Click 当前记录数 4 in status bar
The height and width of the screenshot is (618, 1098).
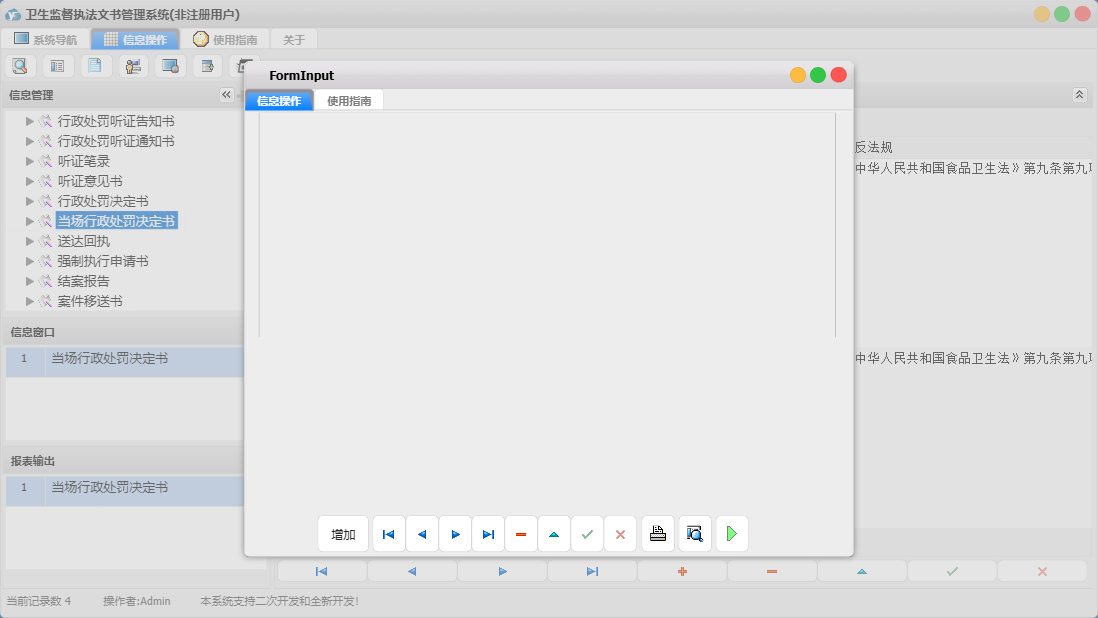39,601
